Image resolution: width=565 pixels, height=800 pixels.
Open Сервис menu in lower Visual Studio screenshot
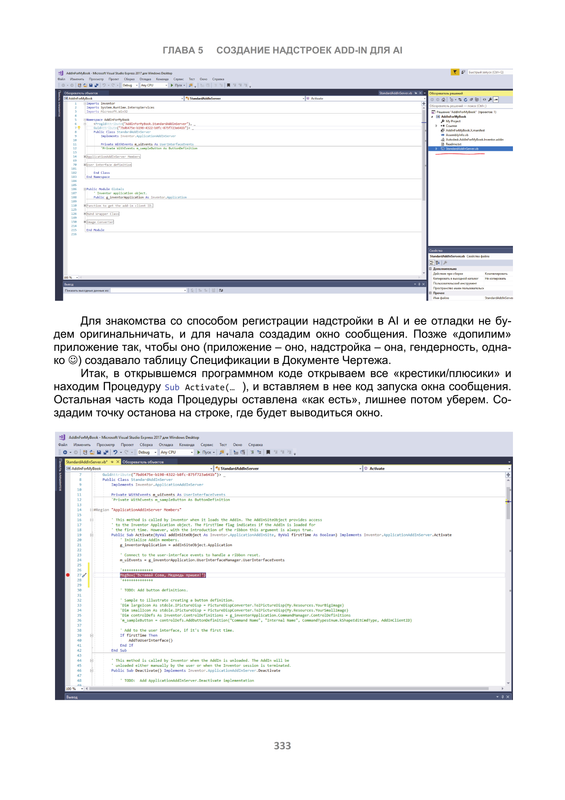click(x=207, y=445)
